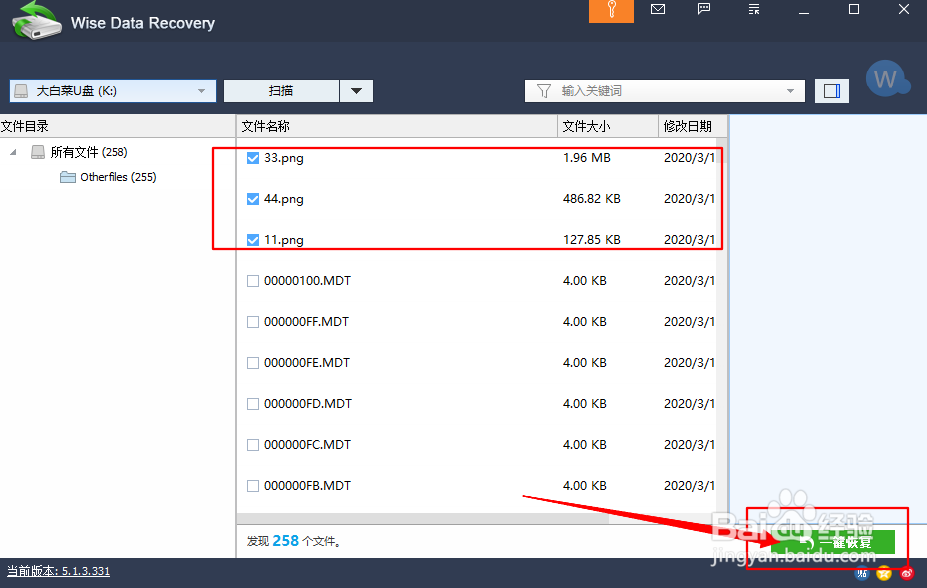
Task: Uncheck the 11.png checkbox
Action: 253,240
